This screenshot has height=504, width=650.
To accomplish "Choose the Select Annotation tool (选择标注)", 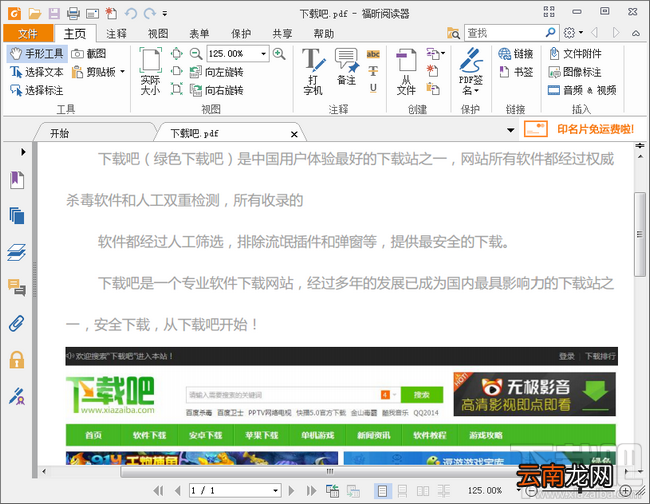I will pyautogui.click(x=36, y=90).
